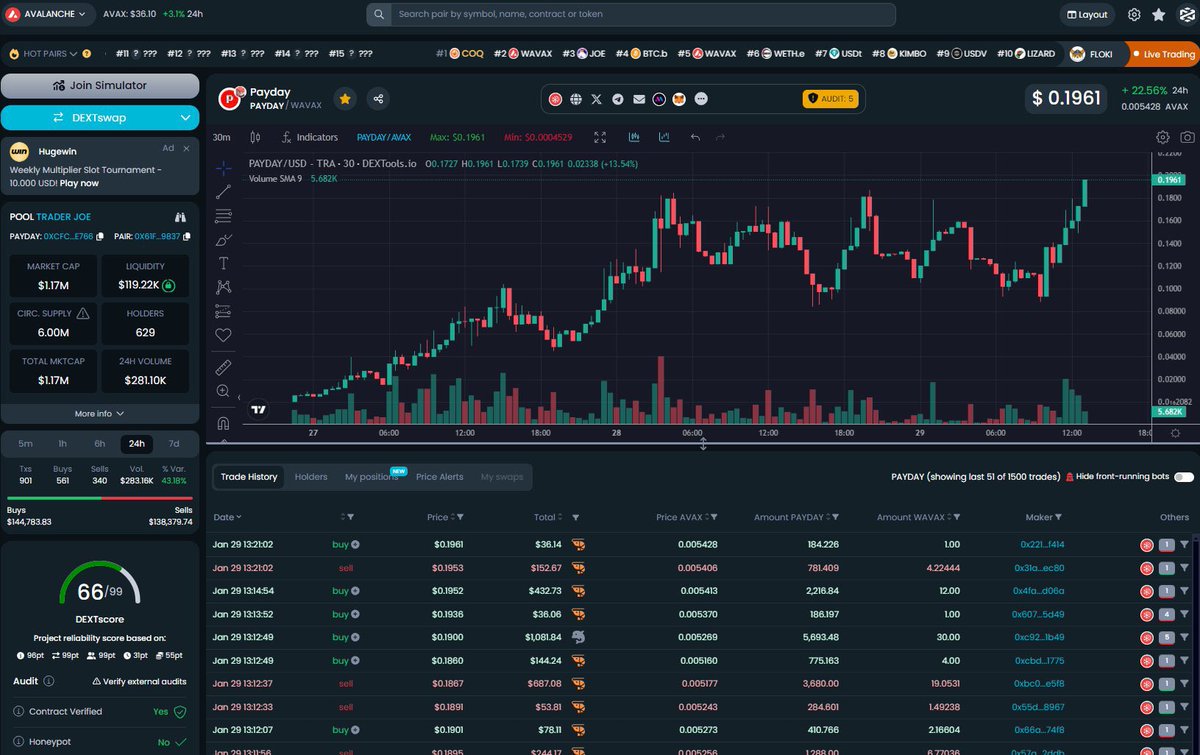Open the Layout options

pyautogui.click(x=1087, y=15)
